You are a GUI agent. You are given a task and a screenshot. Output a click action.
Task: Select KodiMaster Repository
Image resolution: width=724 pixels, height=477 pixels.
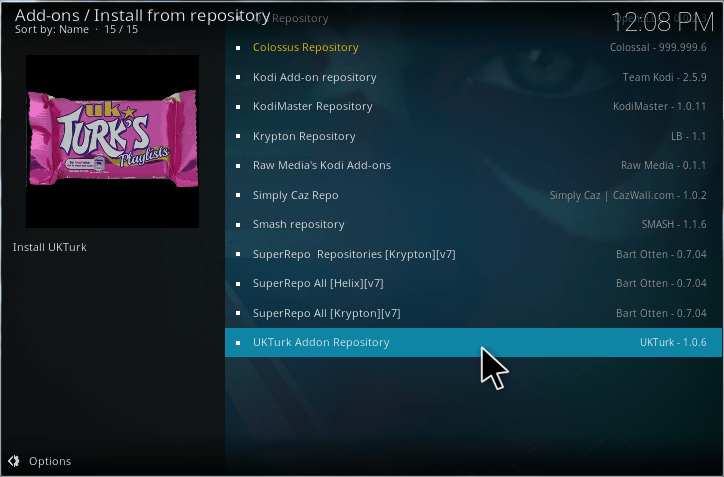tap(473, 107)
